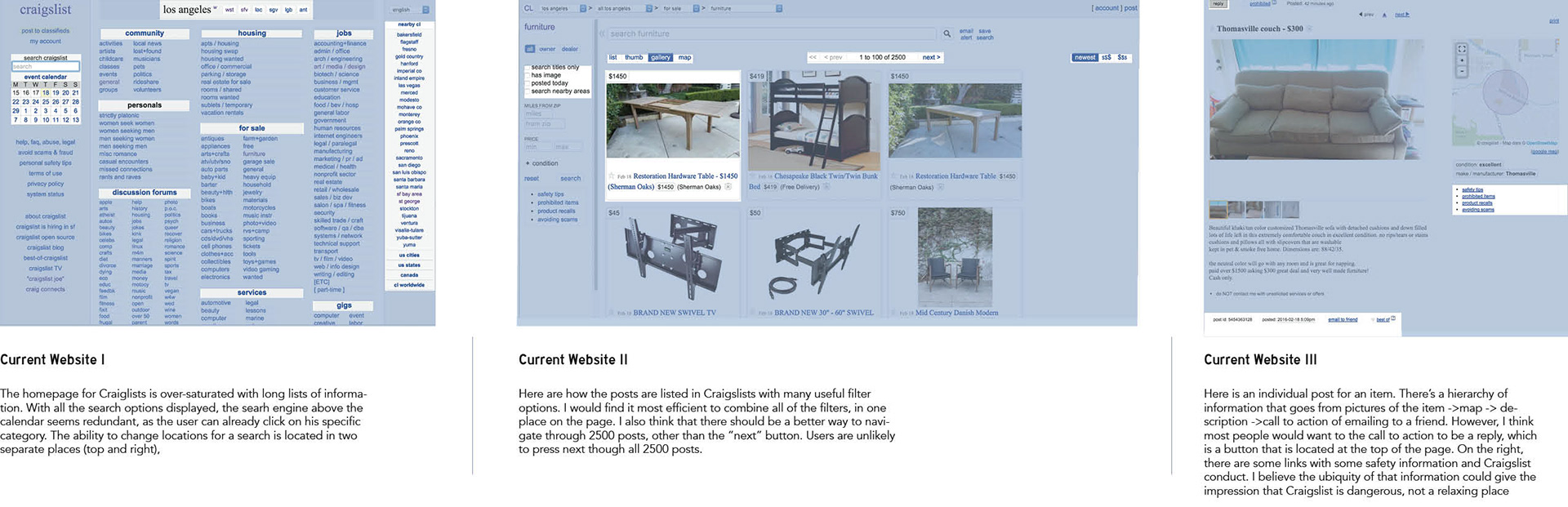Zoom in on the couch post map

1462,60
